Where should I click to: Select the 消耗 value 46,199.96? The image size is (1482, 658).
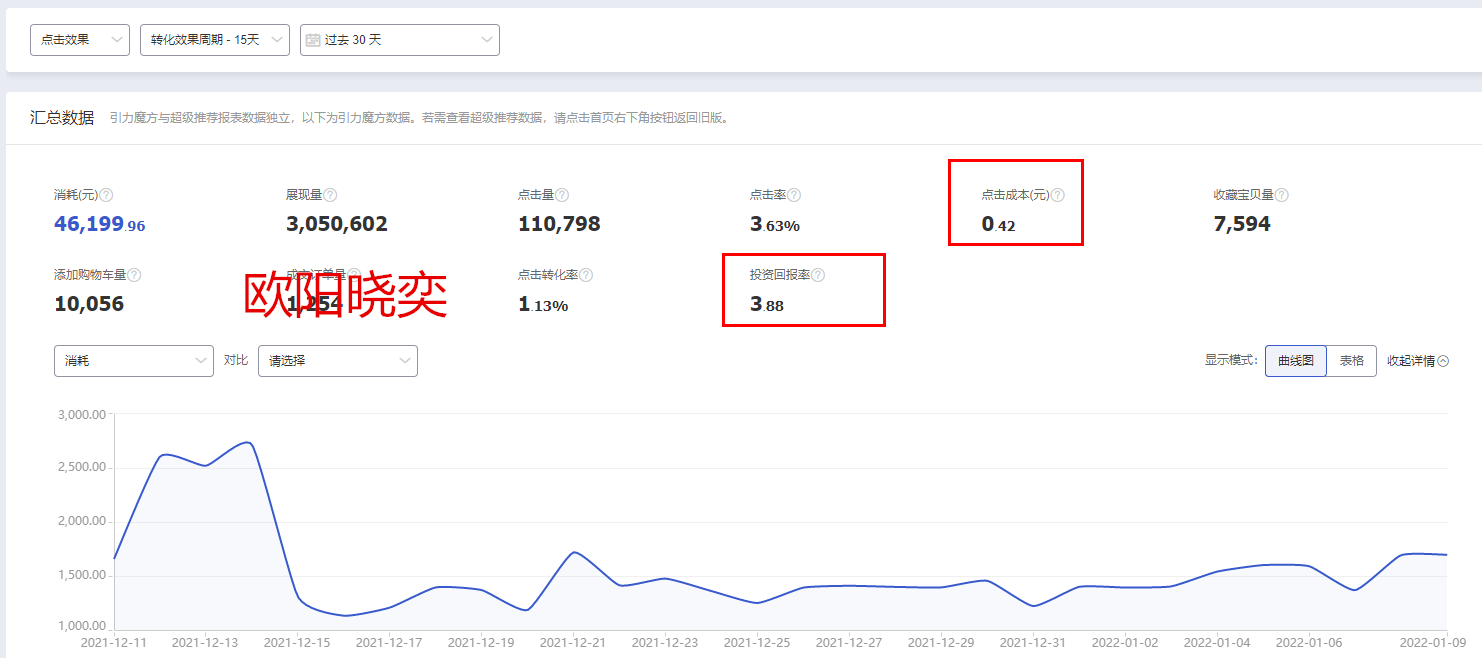point(100,225)
